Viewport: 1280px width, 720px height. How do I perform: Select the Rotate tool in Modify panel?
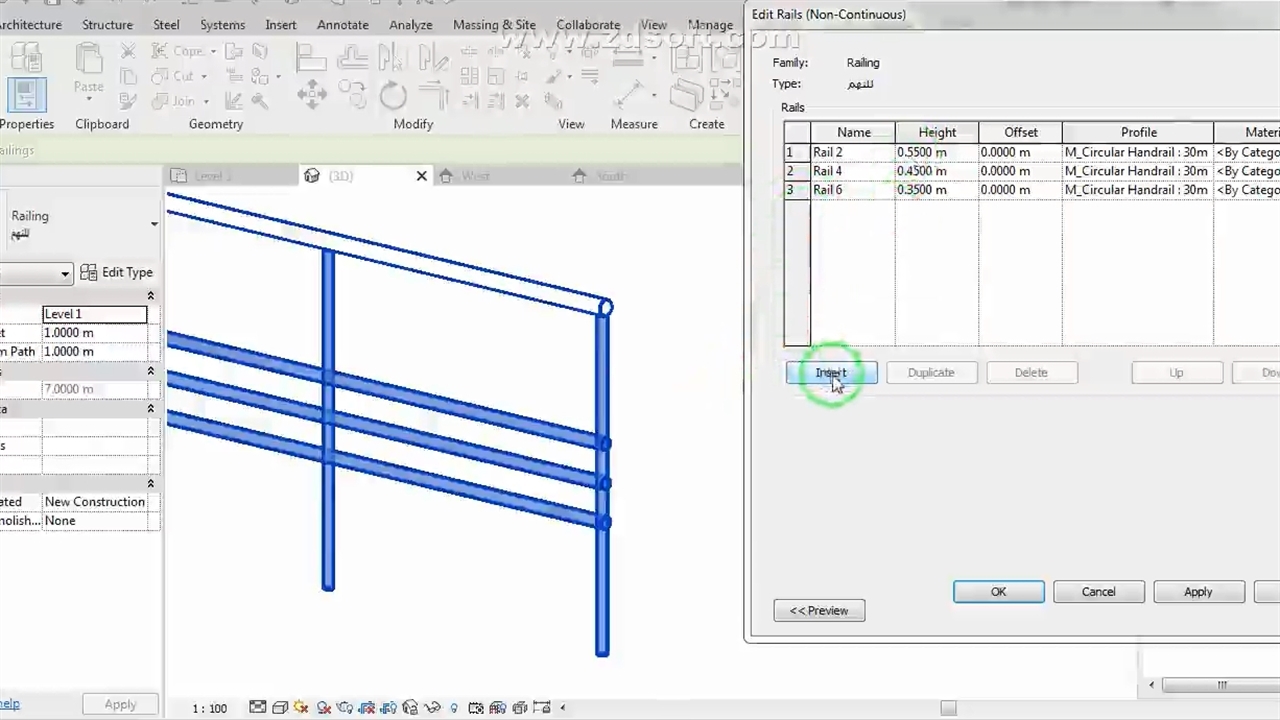pos(392,96)
